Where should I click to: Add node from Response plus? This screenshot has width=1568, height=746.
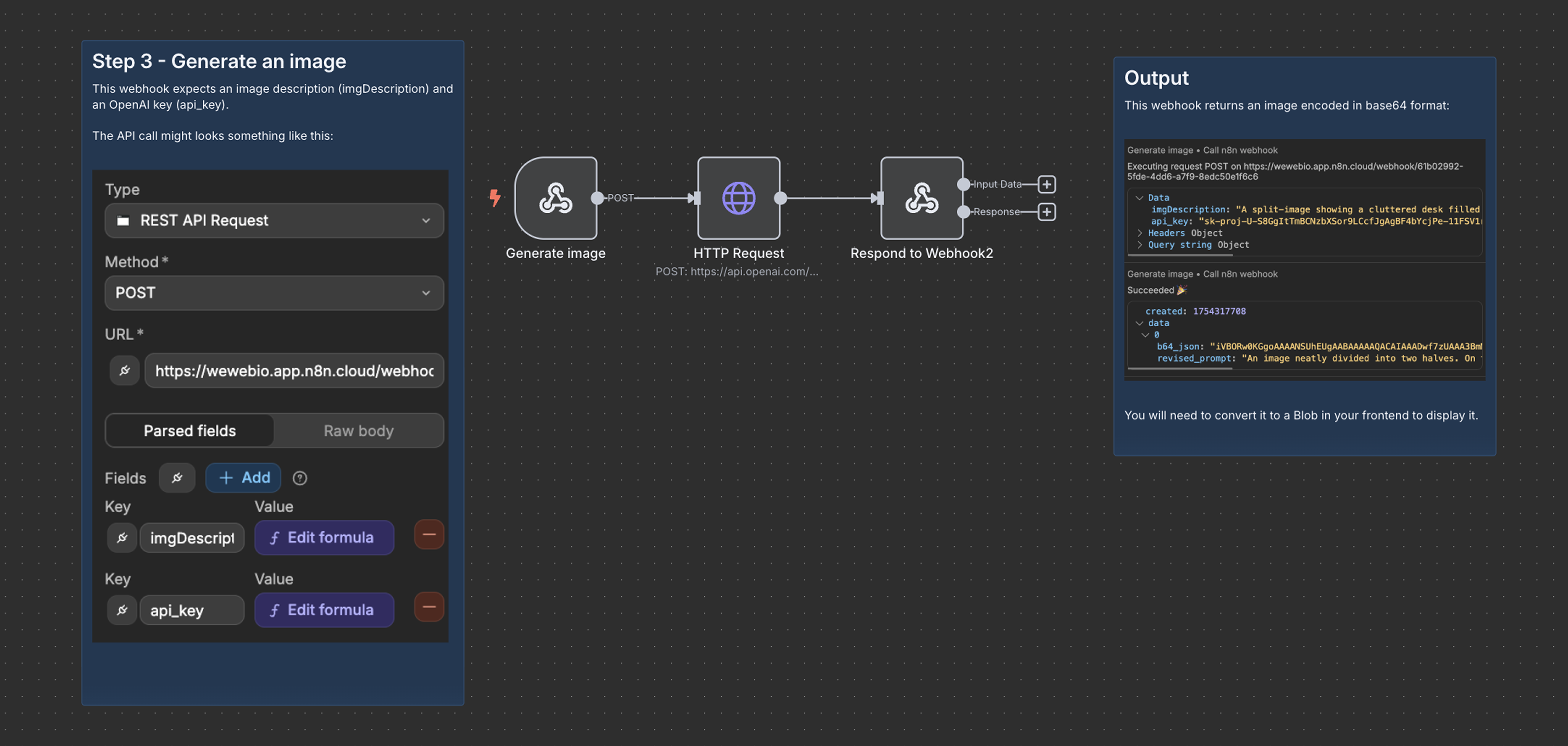1046,212
